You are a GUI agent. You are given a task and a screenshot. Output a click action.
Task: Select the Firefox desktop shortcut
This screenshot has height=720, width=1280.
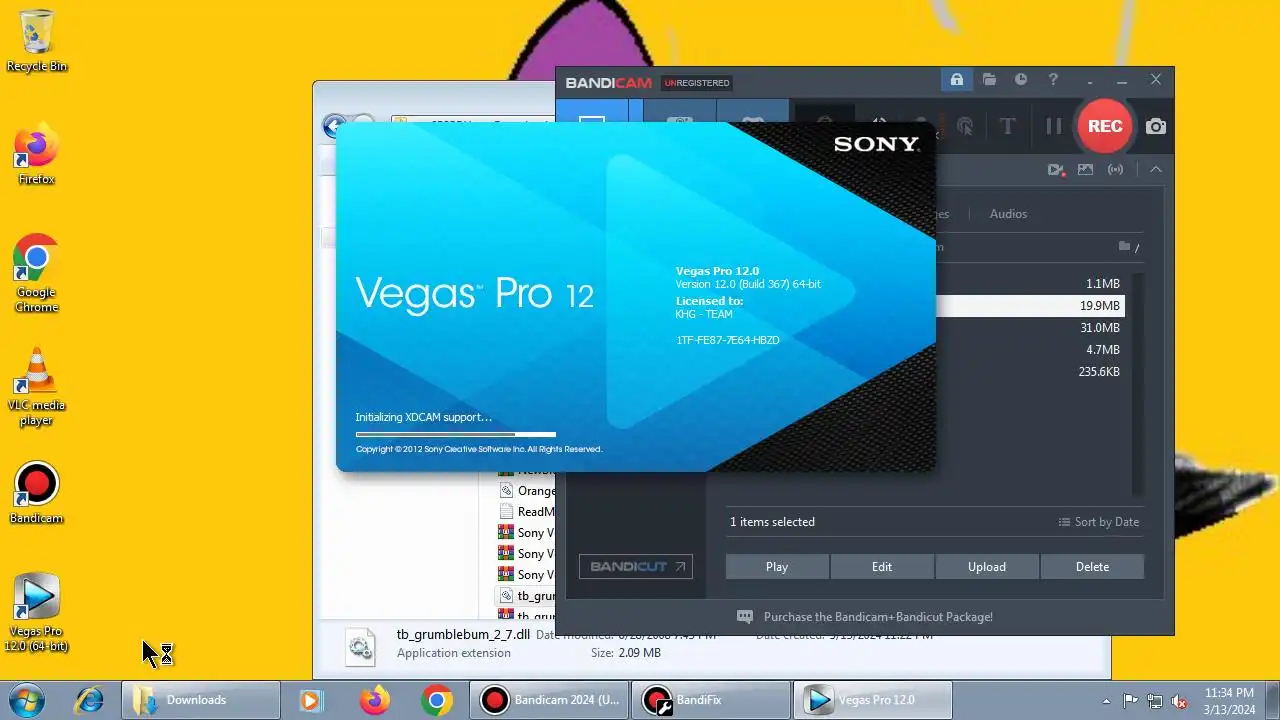pos(37,156)
